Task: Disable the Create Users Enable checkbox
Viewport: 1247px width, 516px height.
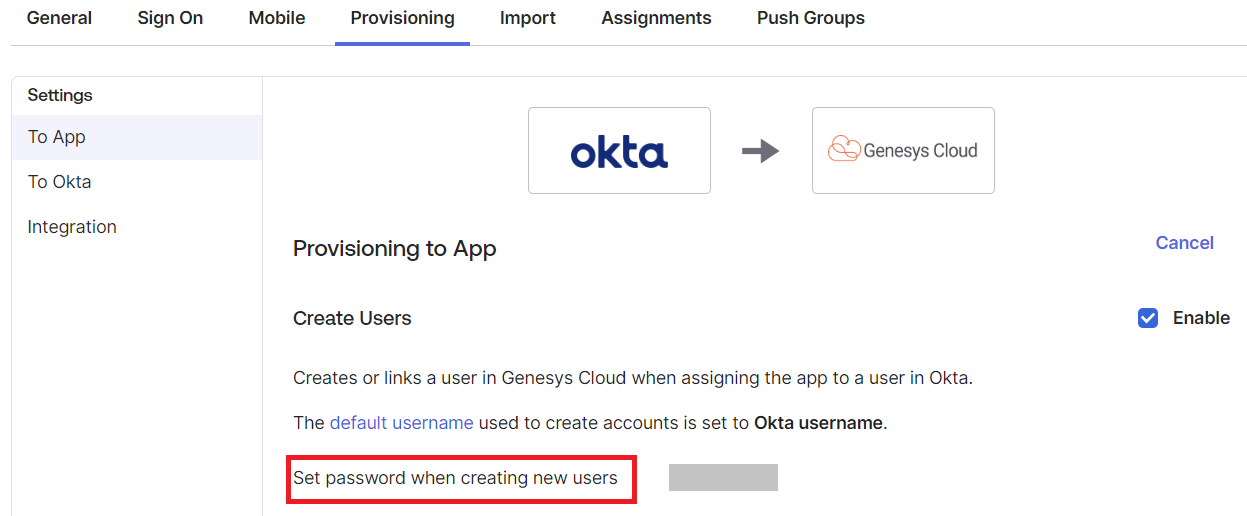Action: (x=1148, y=318)
